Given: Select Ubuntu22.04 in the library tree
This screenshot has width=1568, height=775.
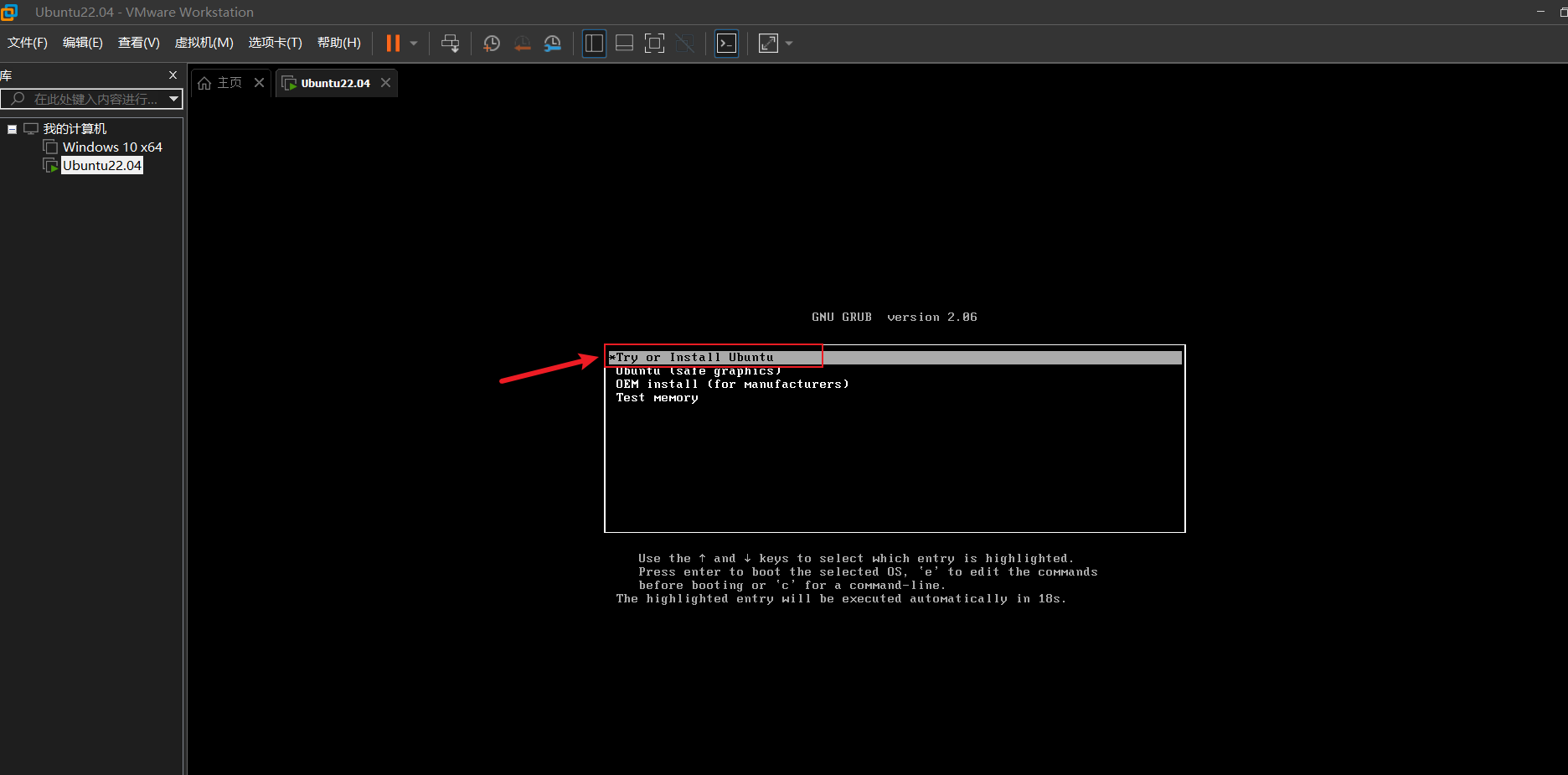Looking at the screenshot, I should 102,166.
